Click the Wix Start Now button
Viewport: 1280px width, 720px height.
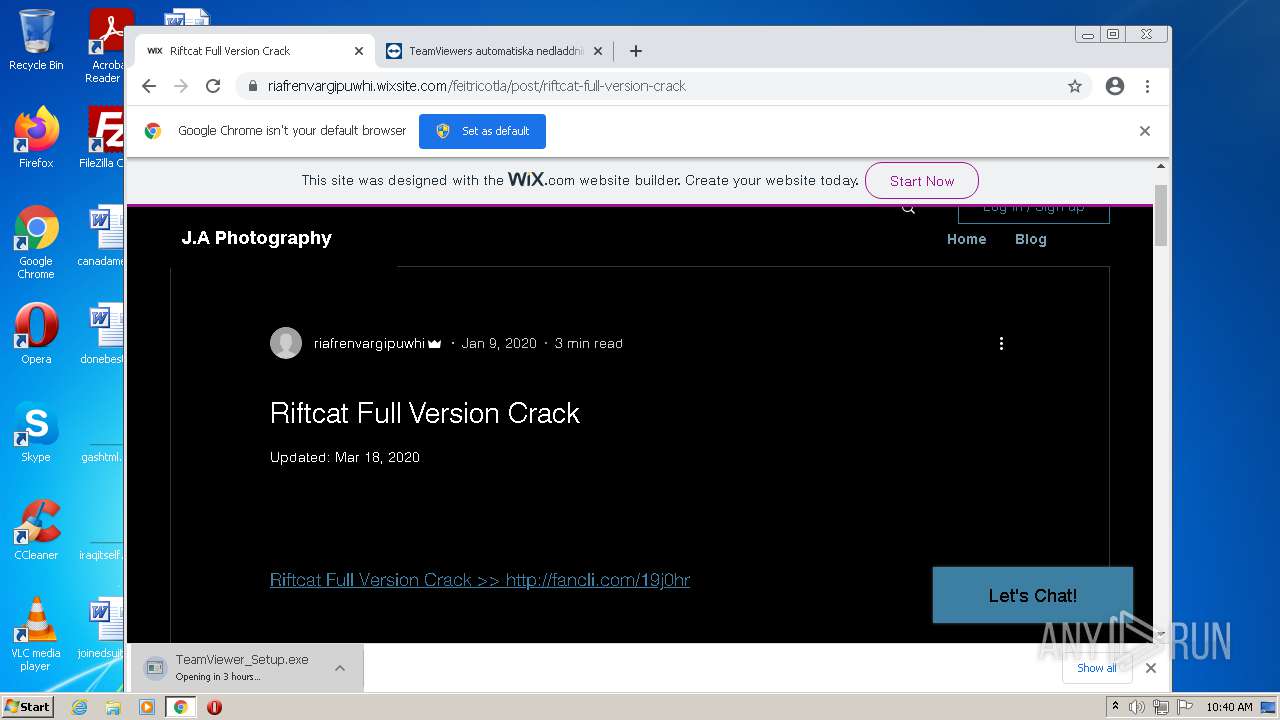(x=921, y=181)
